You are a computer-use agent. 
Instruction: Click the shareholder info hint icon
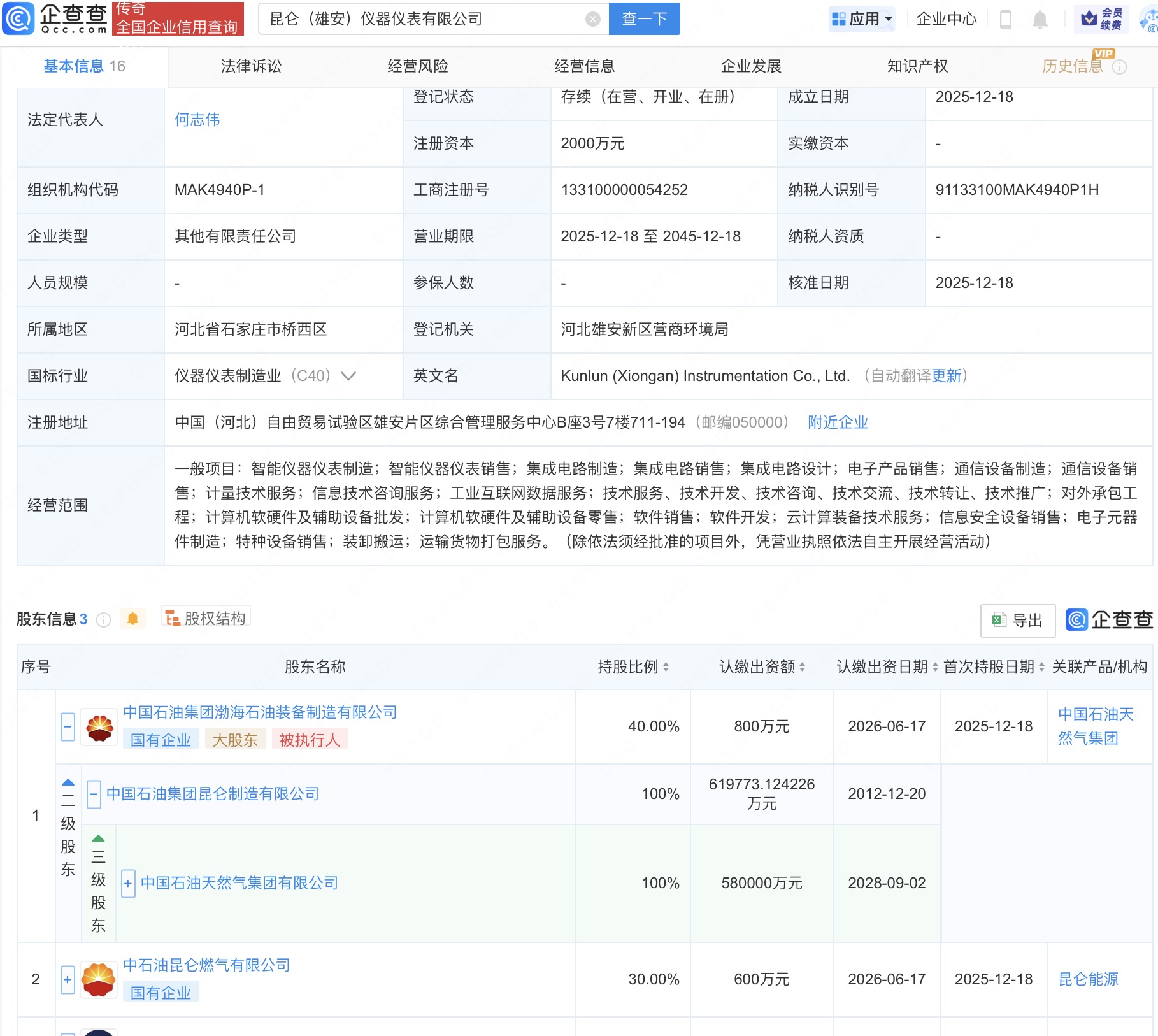103,619
